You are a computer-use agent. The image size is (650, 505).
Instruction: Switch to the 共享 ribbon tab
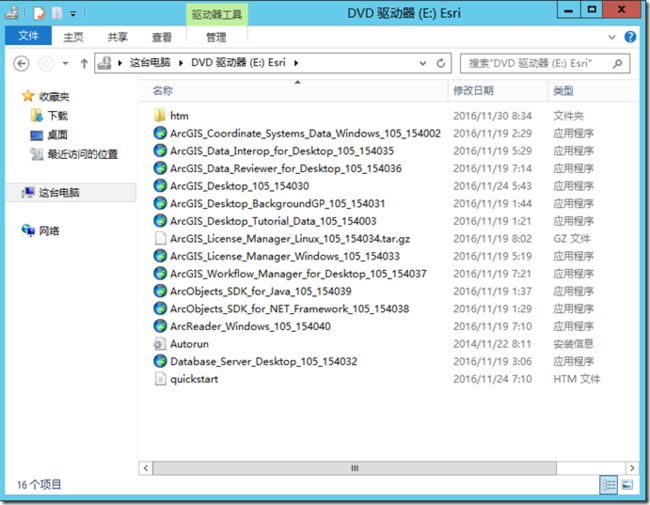click(117, 37)
